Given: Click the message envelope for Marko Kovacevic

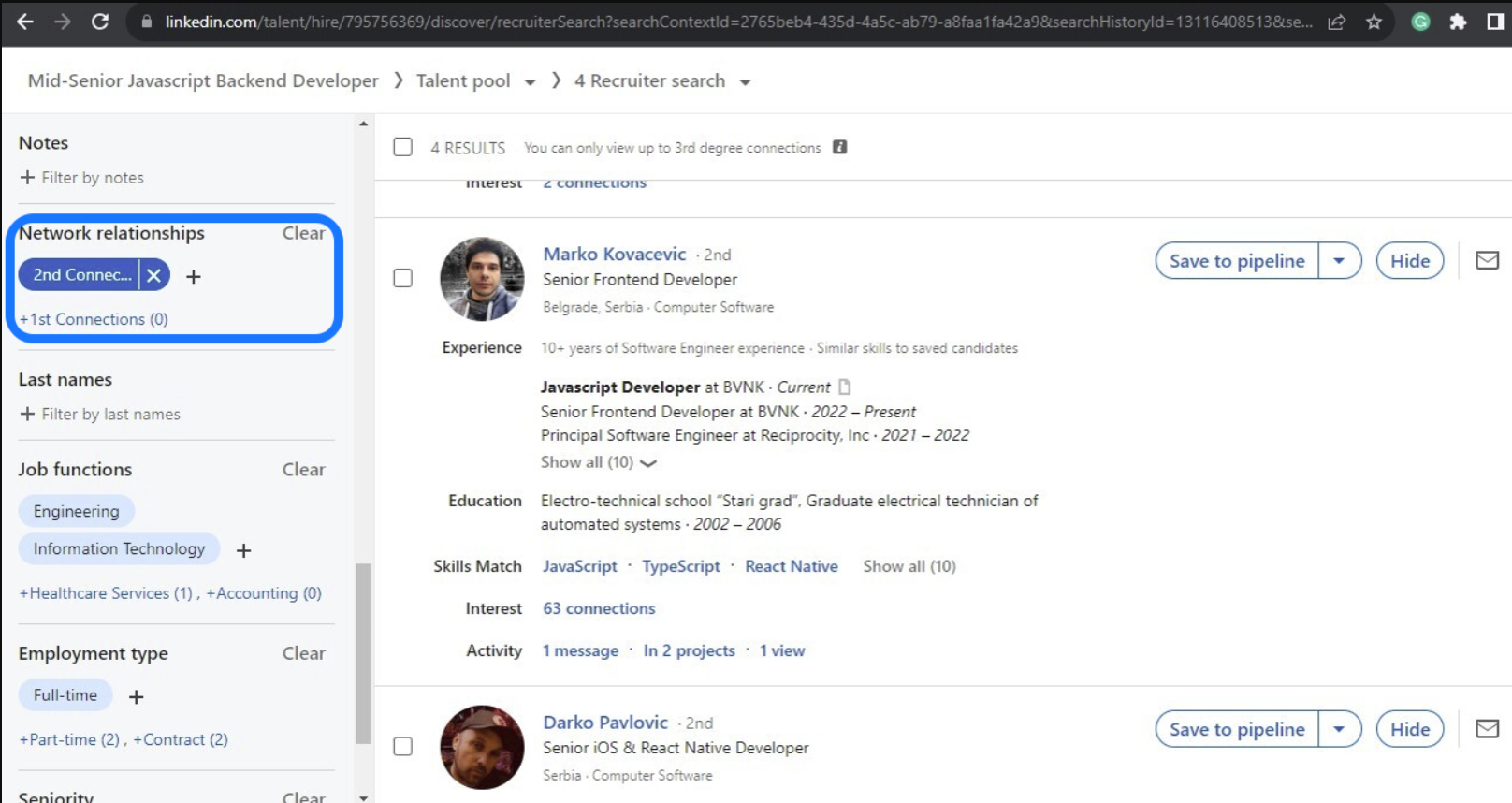Looking at the screenshot, I should point(1487,261).
